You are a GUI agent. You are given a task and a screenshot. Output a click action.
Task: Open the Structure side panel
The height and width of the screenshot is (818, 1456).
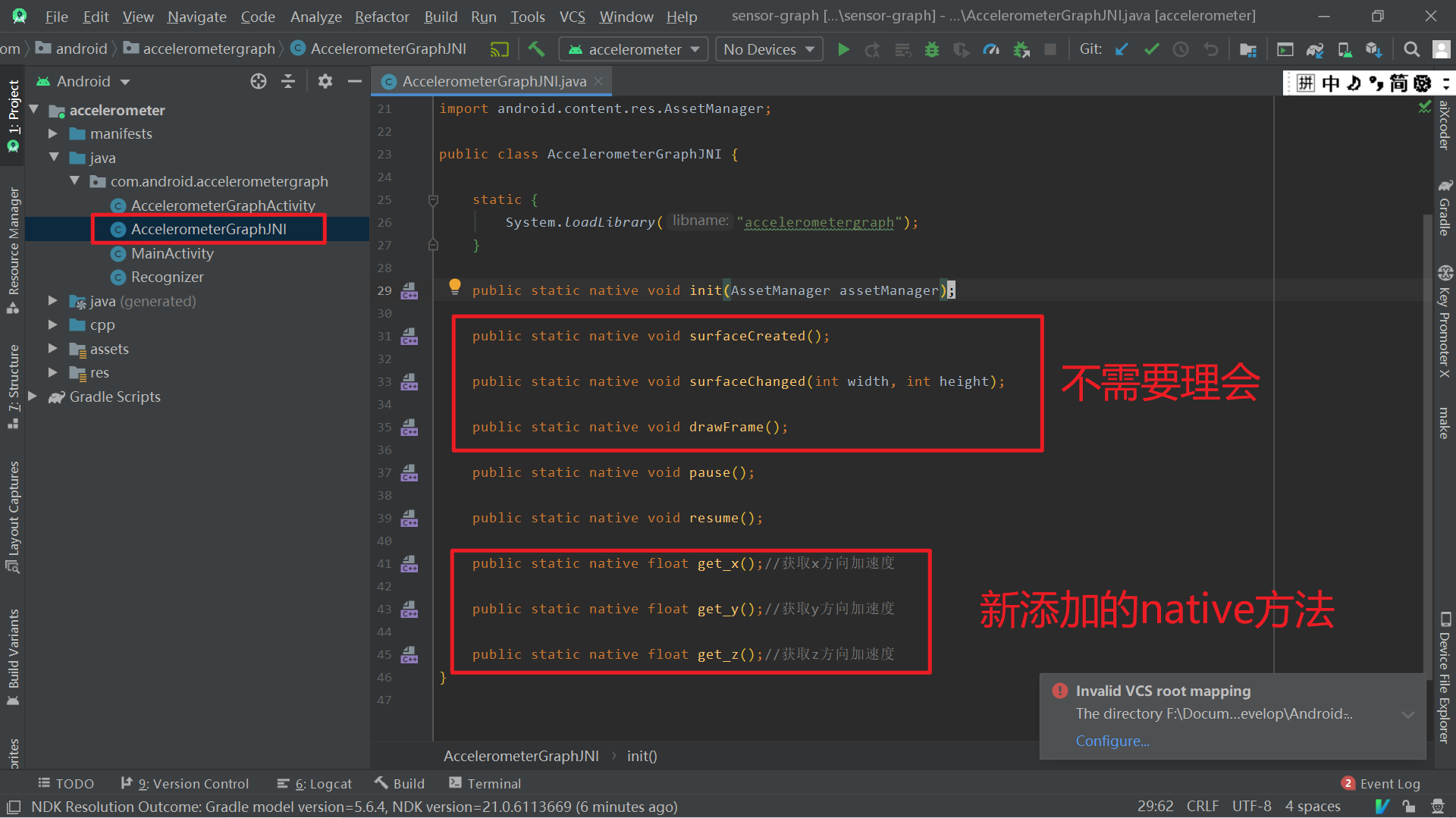click(x=14, y=387)
